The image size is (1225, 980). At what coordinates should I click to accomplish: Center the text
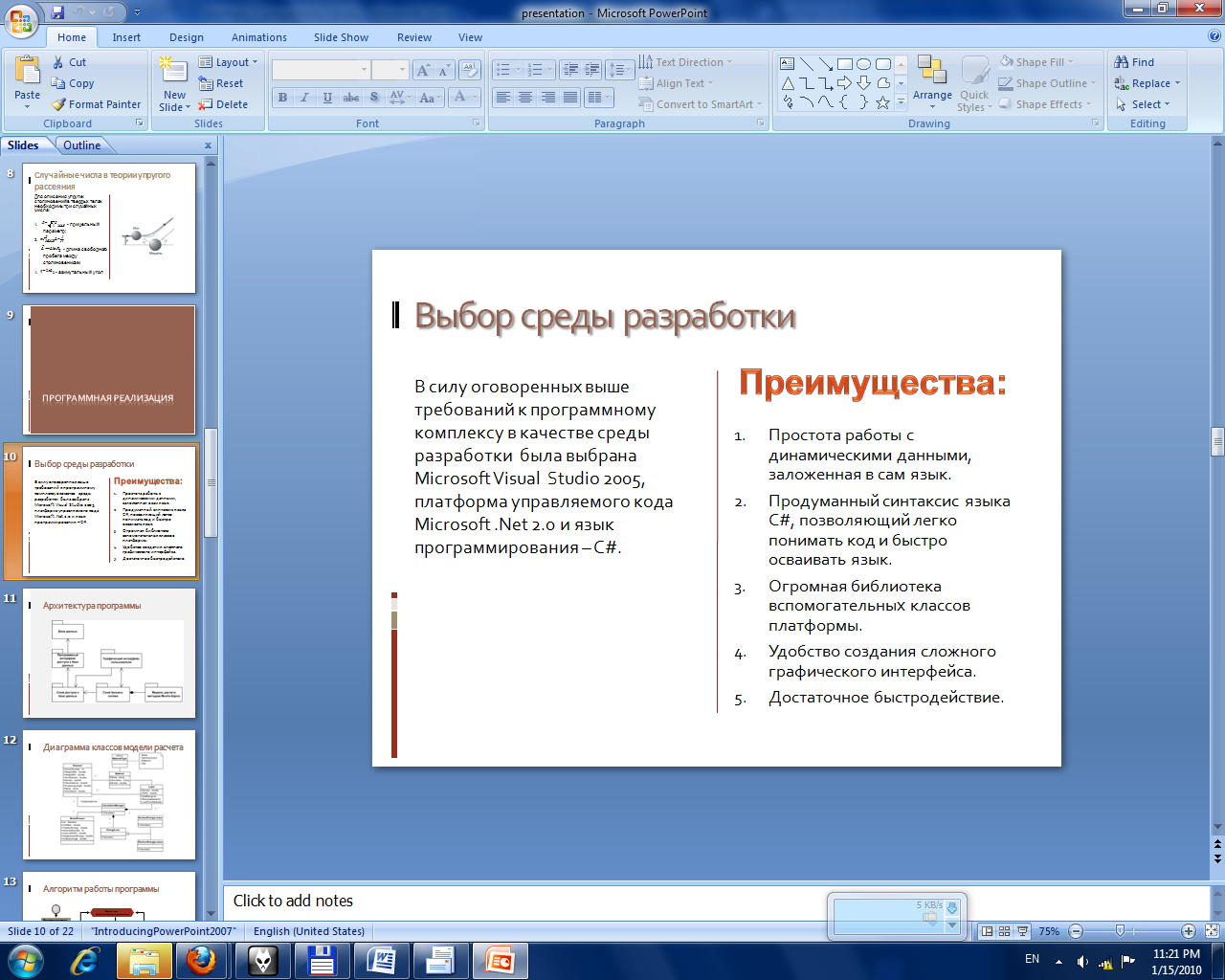pyautogui.click(x=525, y=97)
